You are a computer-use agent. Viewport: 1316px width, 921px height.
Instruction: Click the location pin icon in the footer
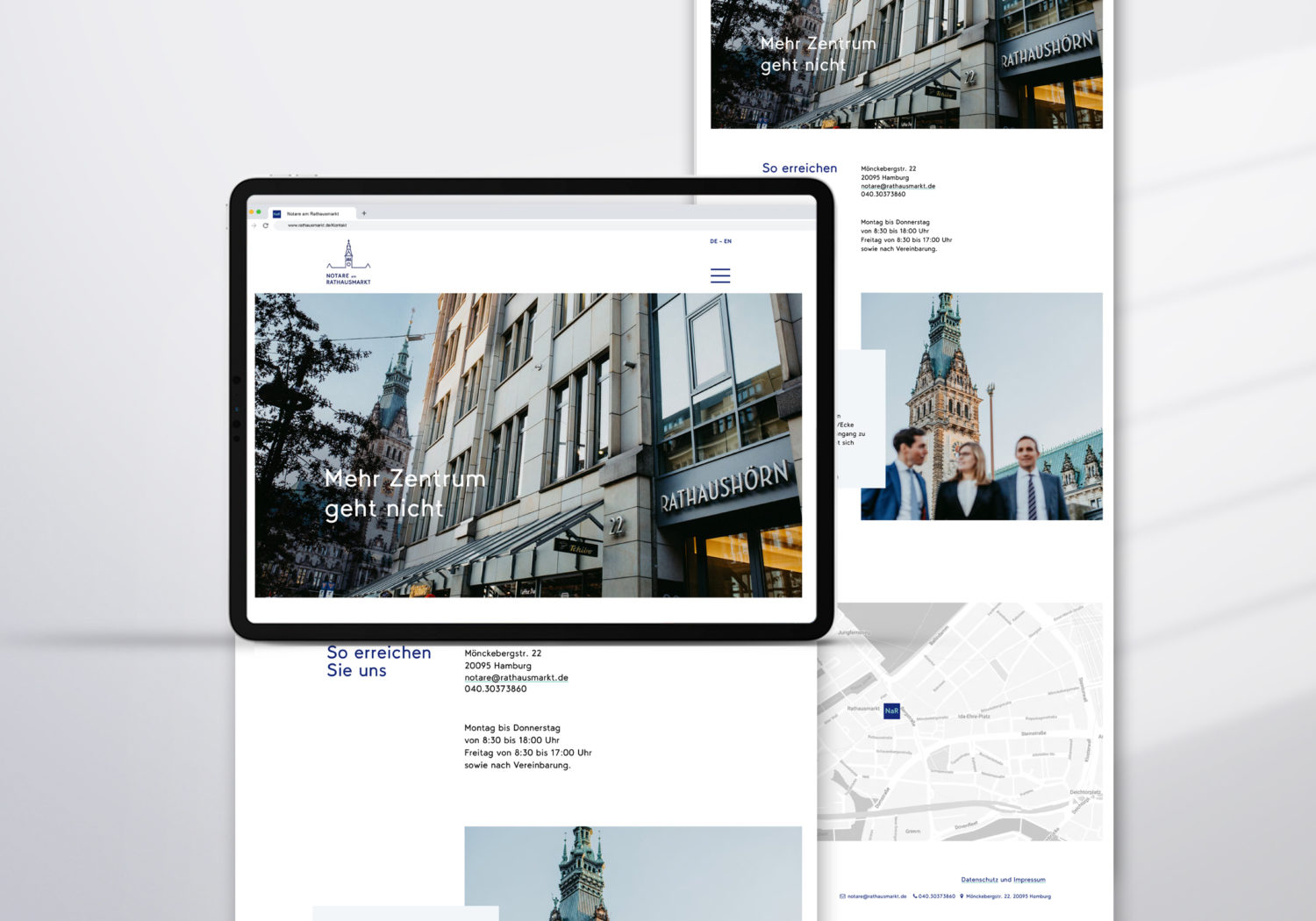coord(962,896)
